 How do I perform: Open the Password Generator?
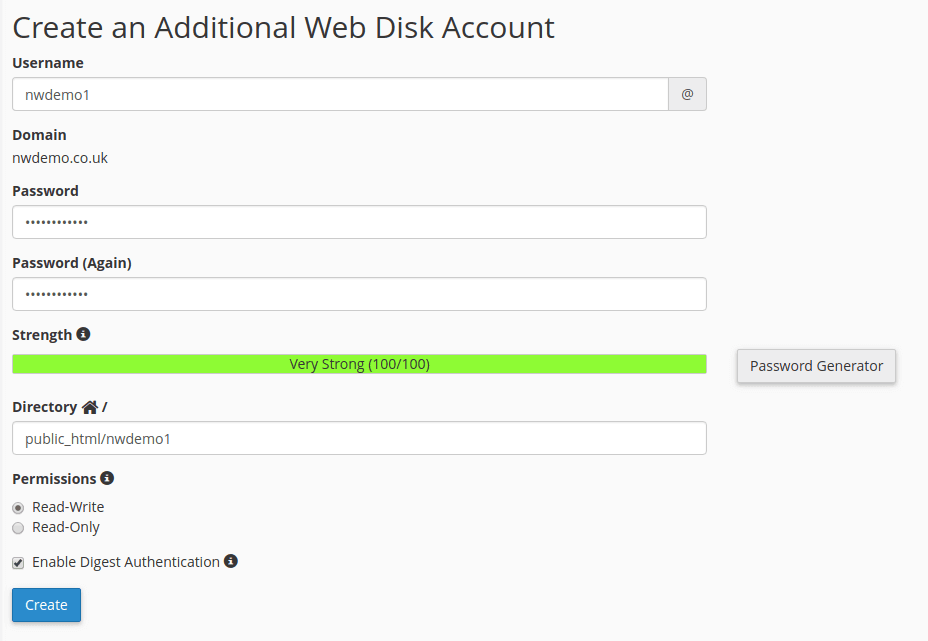(x=816, y=366)
